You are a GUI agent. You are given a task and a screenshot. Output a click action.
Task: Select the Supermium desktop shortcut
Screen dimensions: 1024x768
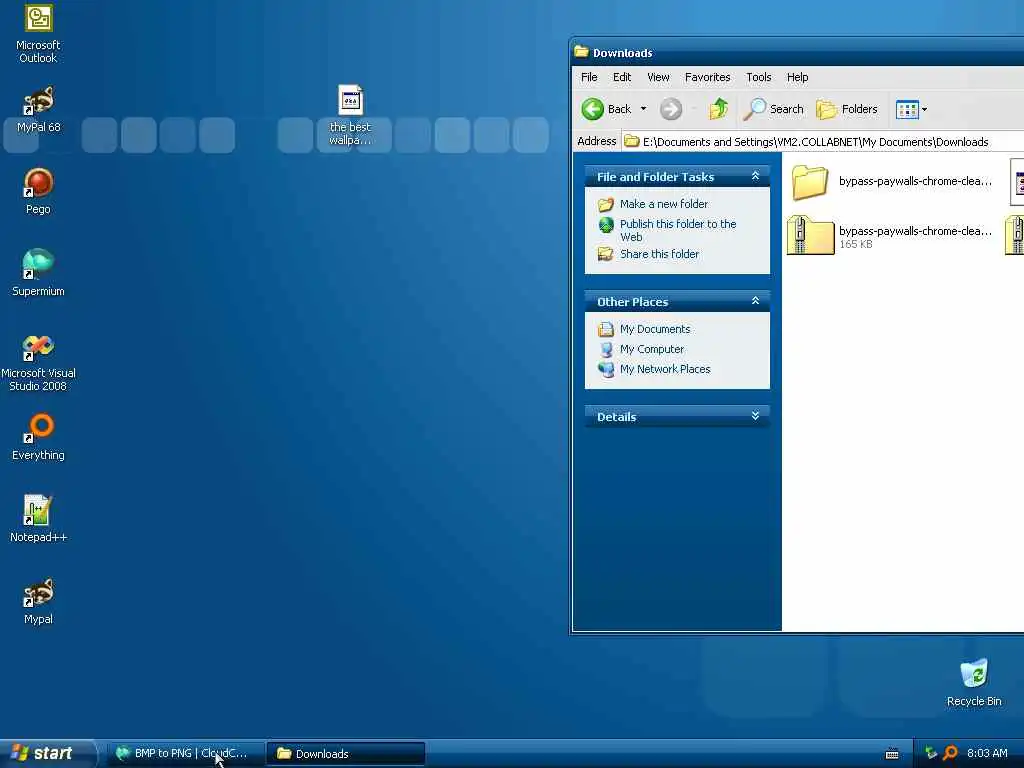point(38,273)
